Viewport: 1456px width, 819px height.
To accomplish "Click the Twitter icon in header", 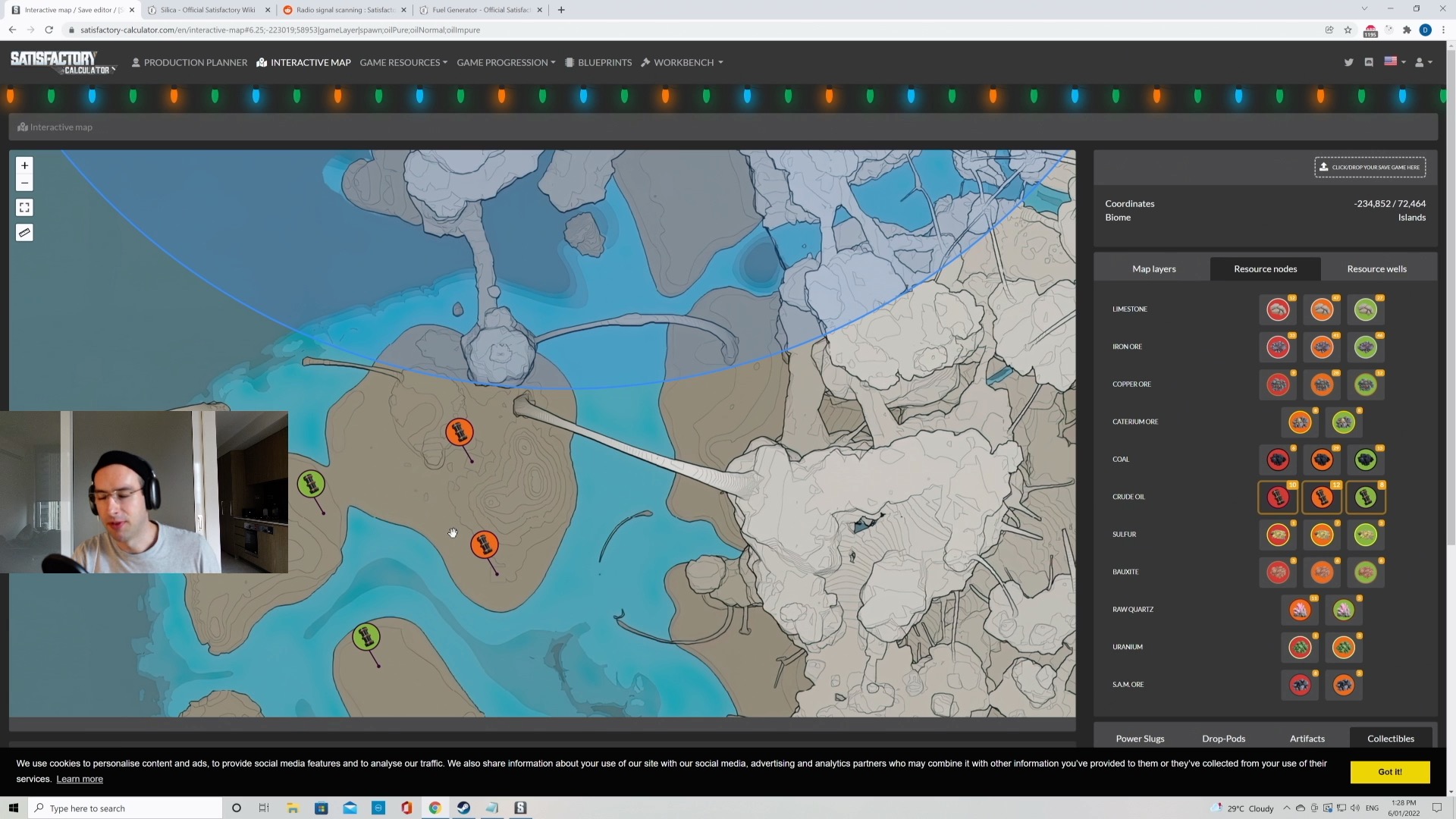I will (1348, 62).
